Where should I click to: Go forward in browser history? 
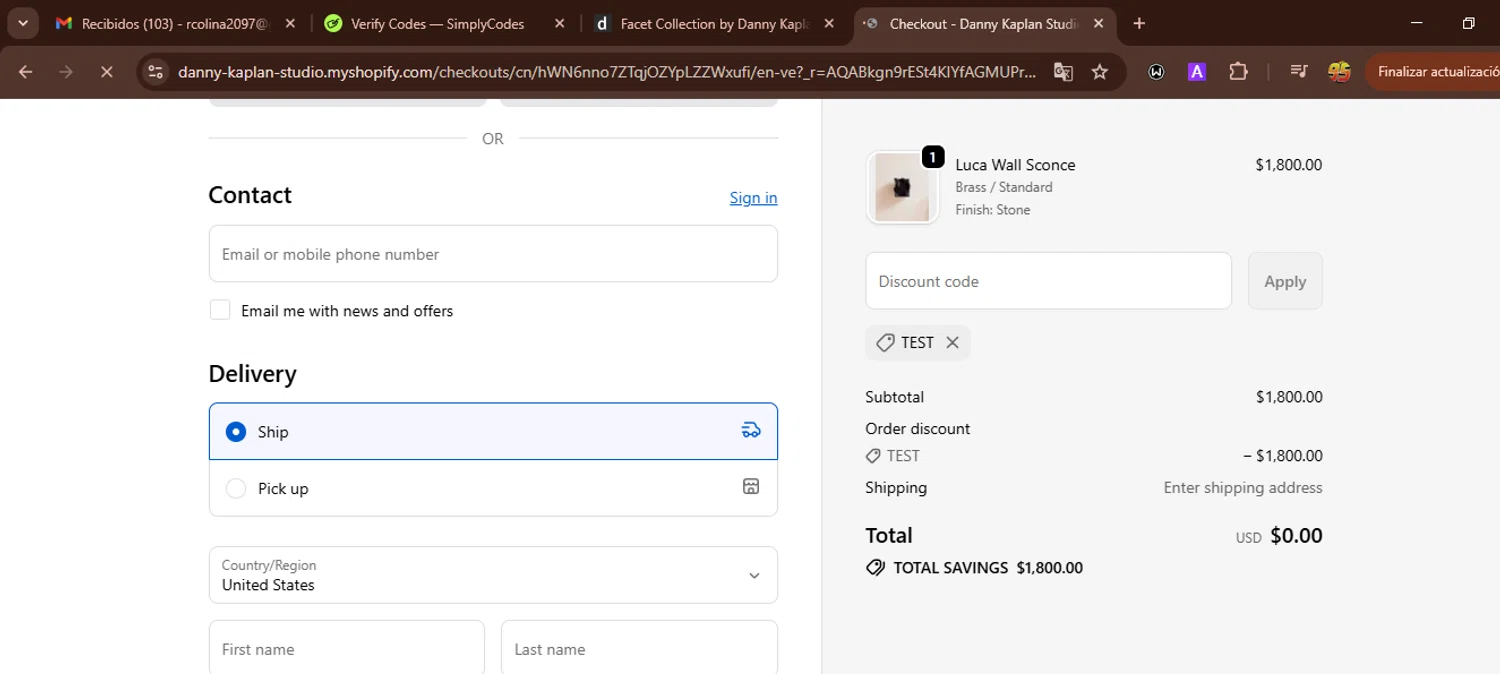point(66,72)
